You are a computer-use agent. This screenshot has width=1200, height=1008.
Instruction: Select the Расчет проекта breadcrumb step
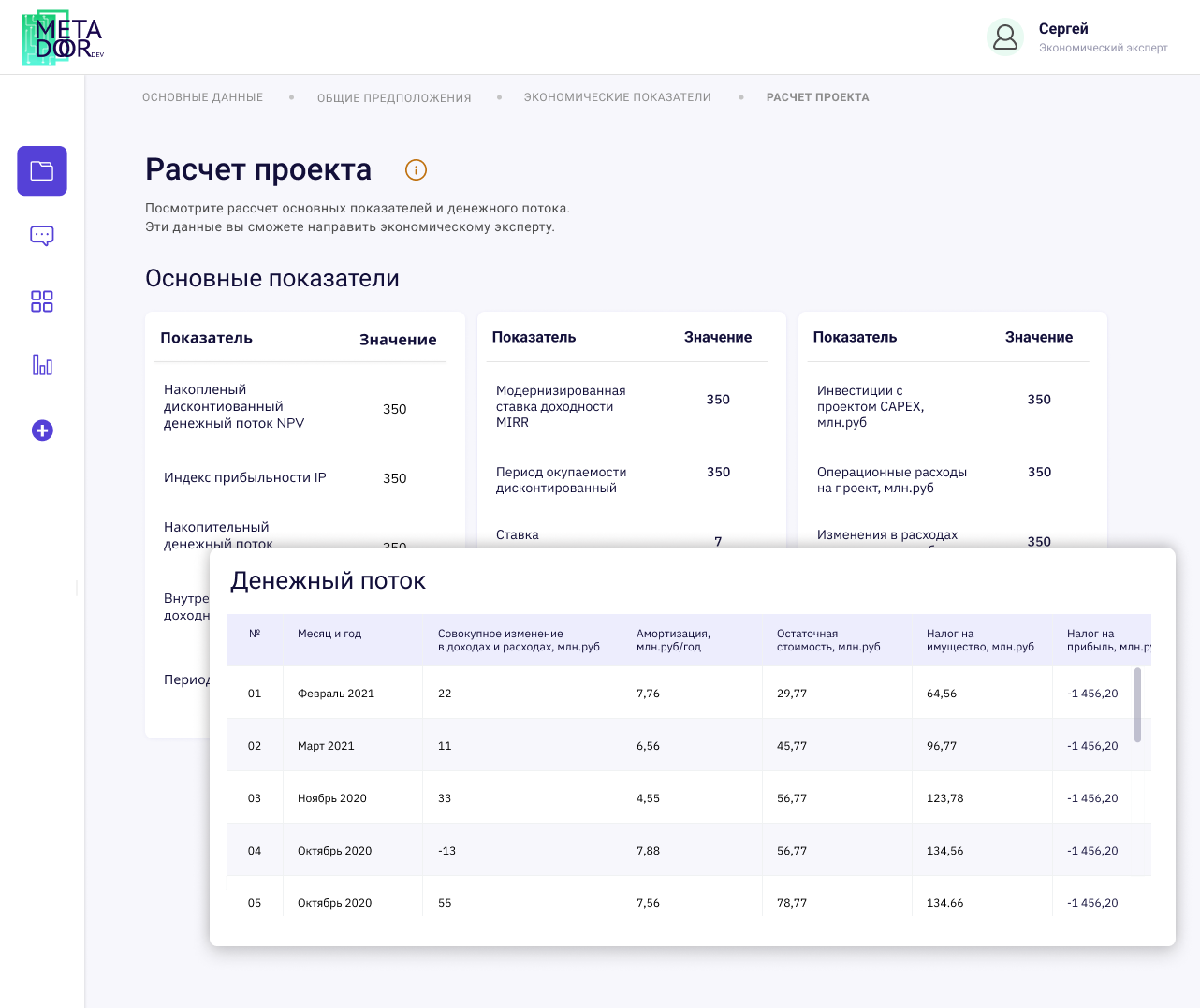coord(818,97)
